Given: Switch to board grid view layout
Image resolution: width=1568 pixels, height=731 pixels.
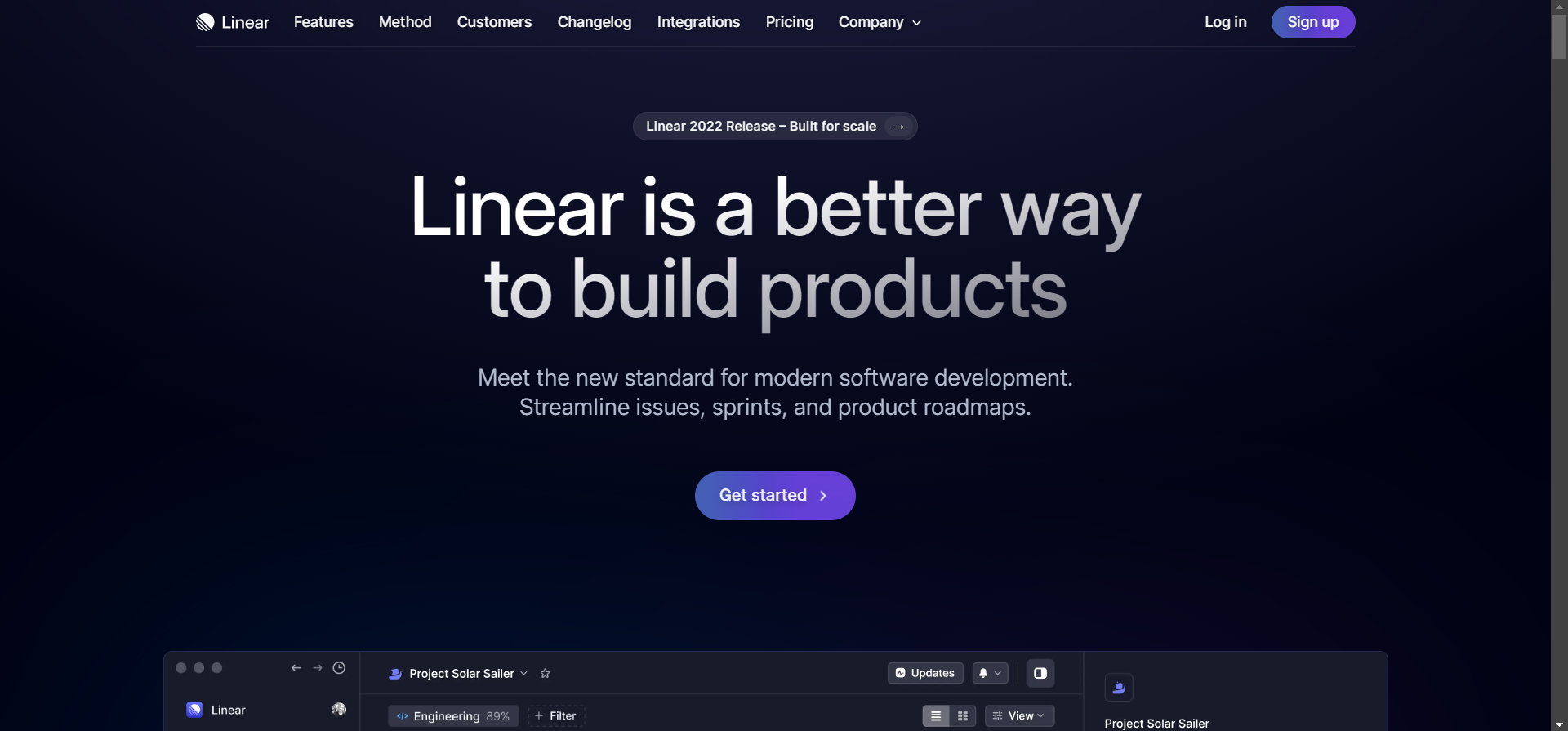Looking at the screenshot, I should click(963, 716).
